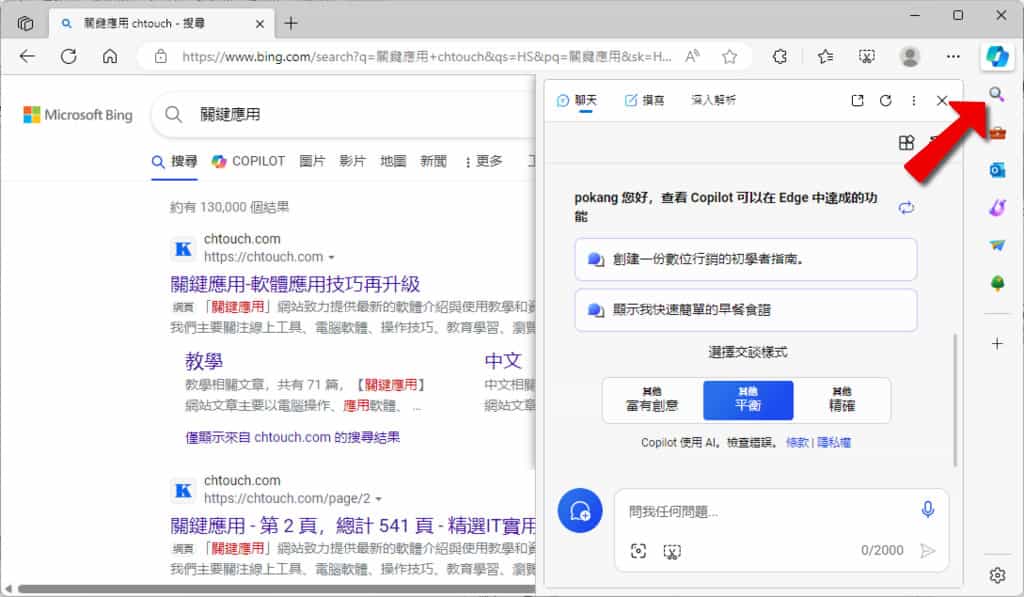Open sidebar Search icon
The width and height of the screenshot is (1024, 597).
click(x=997, y=95)
